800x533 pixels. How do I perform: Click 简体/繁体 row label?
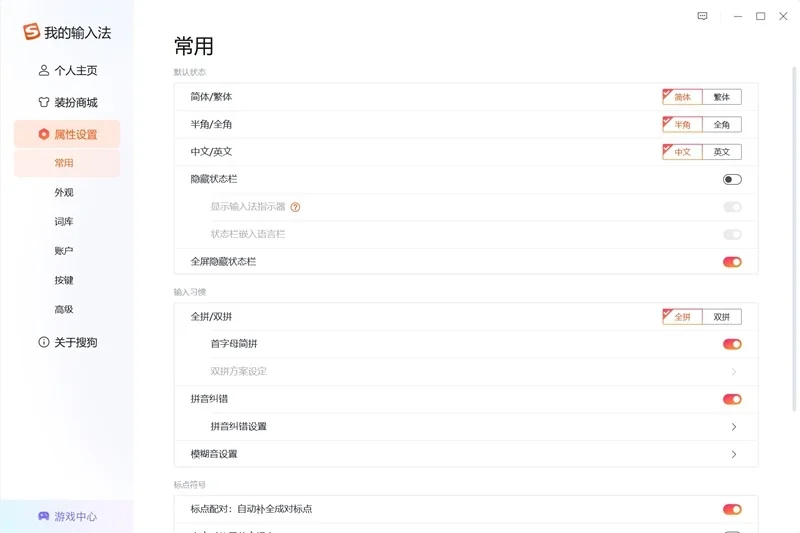tap(211, 97)
